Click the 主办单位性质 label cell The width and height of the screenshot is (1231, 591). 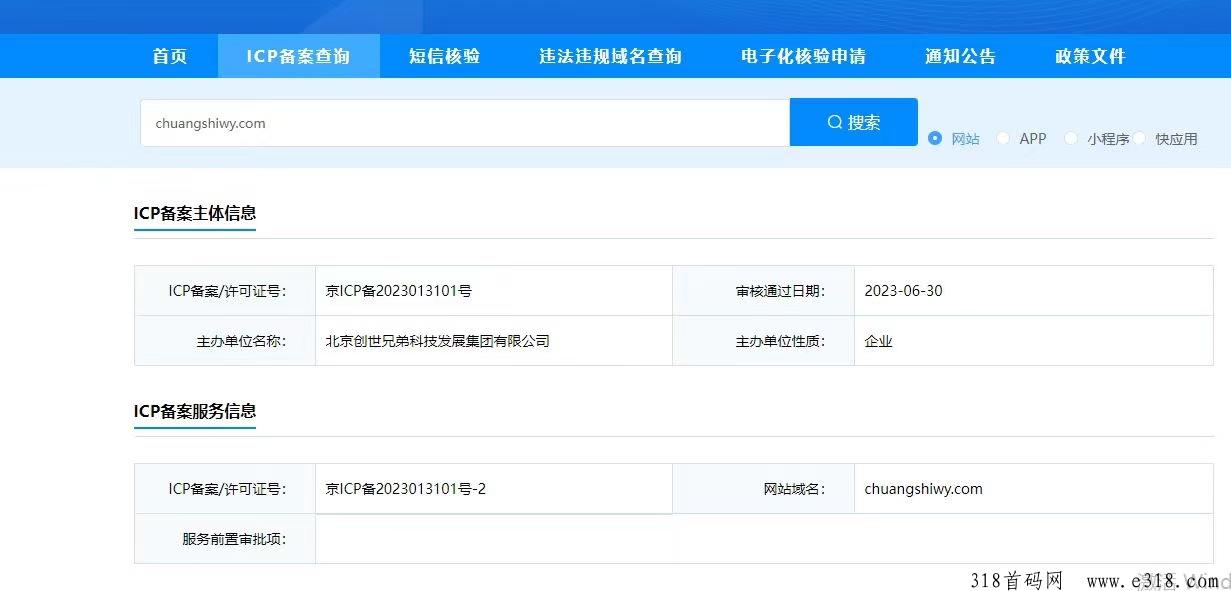pyautogui.click(x=763, y=341)
